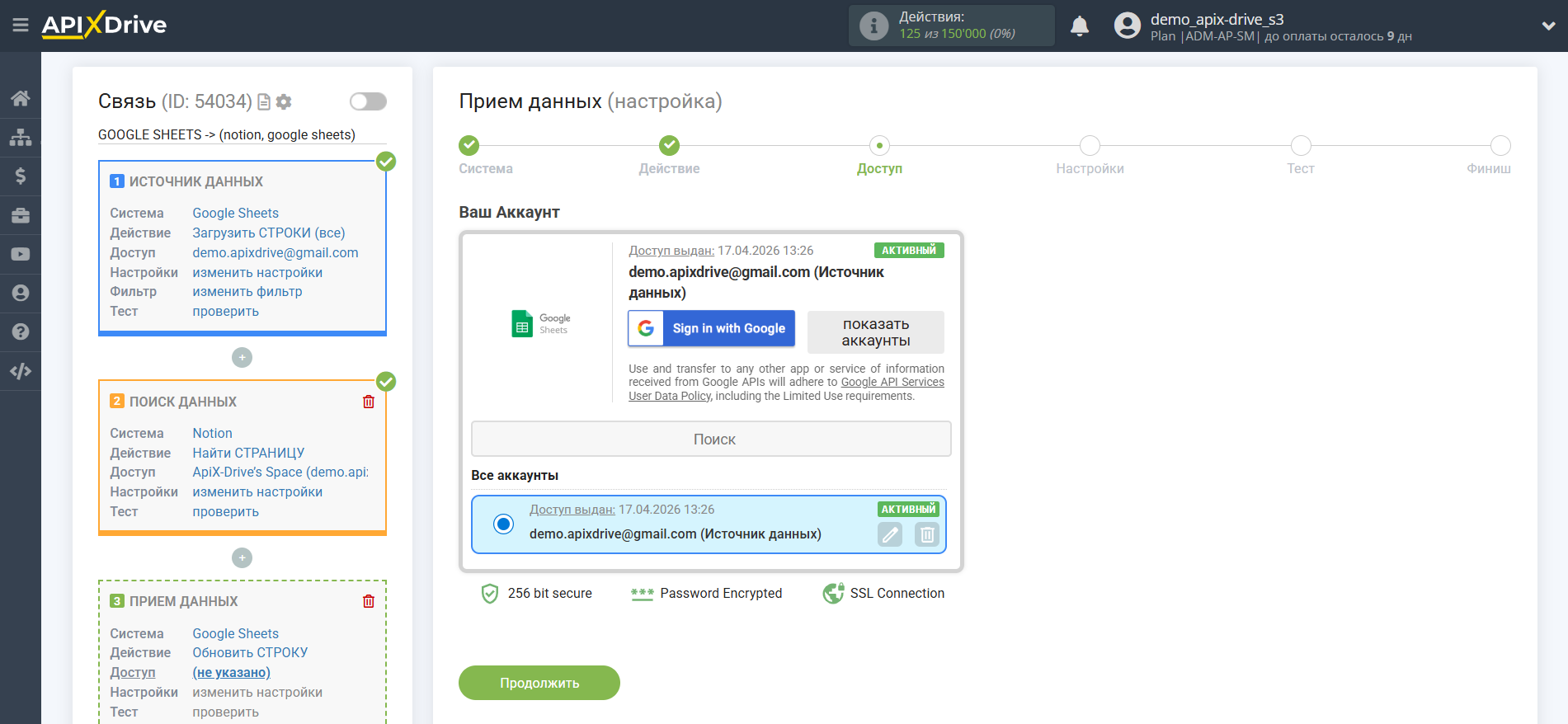Open help question mark in sidebar

(x=21, y=331)
